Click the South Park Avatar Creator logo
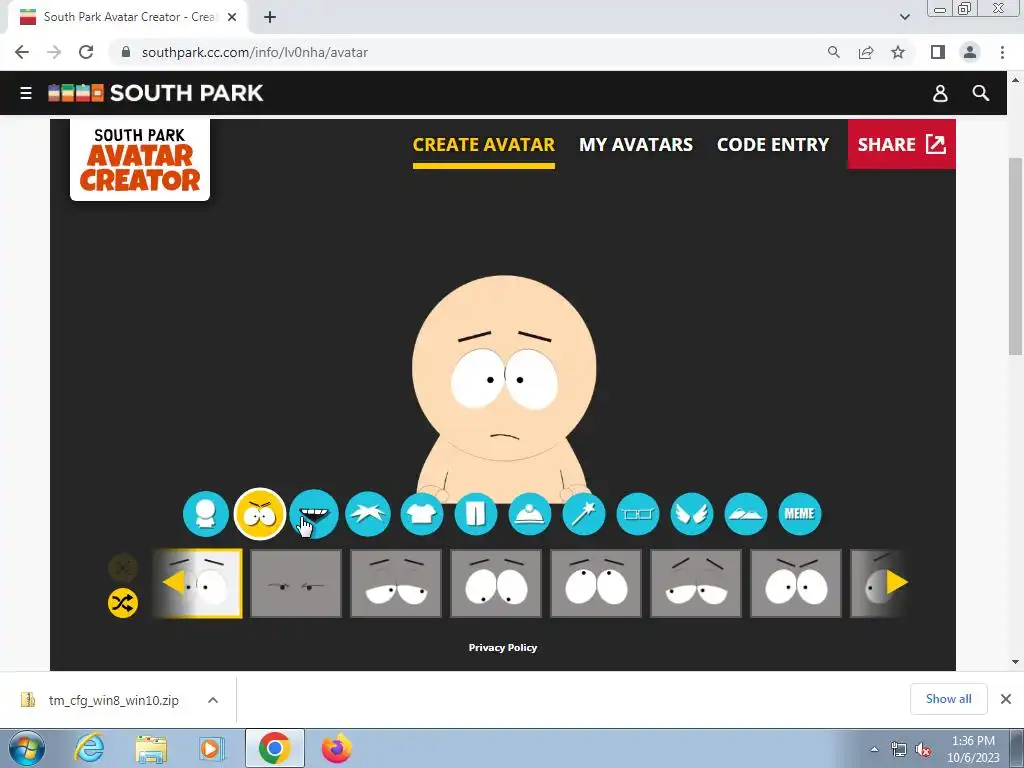Screen dimensions: 1024x768 click(140, 160)
